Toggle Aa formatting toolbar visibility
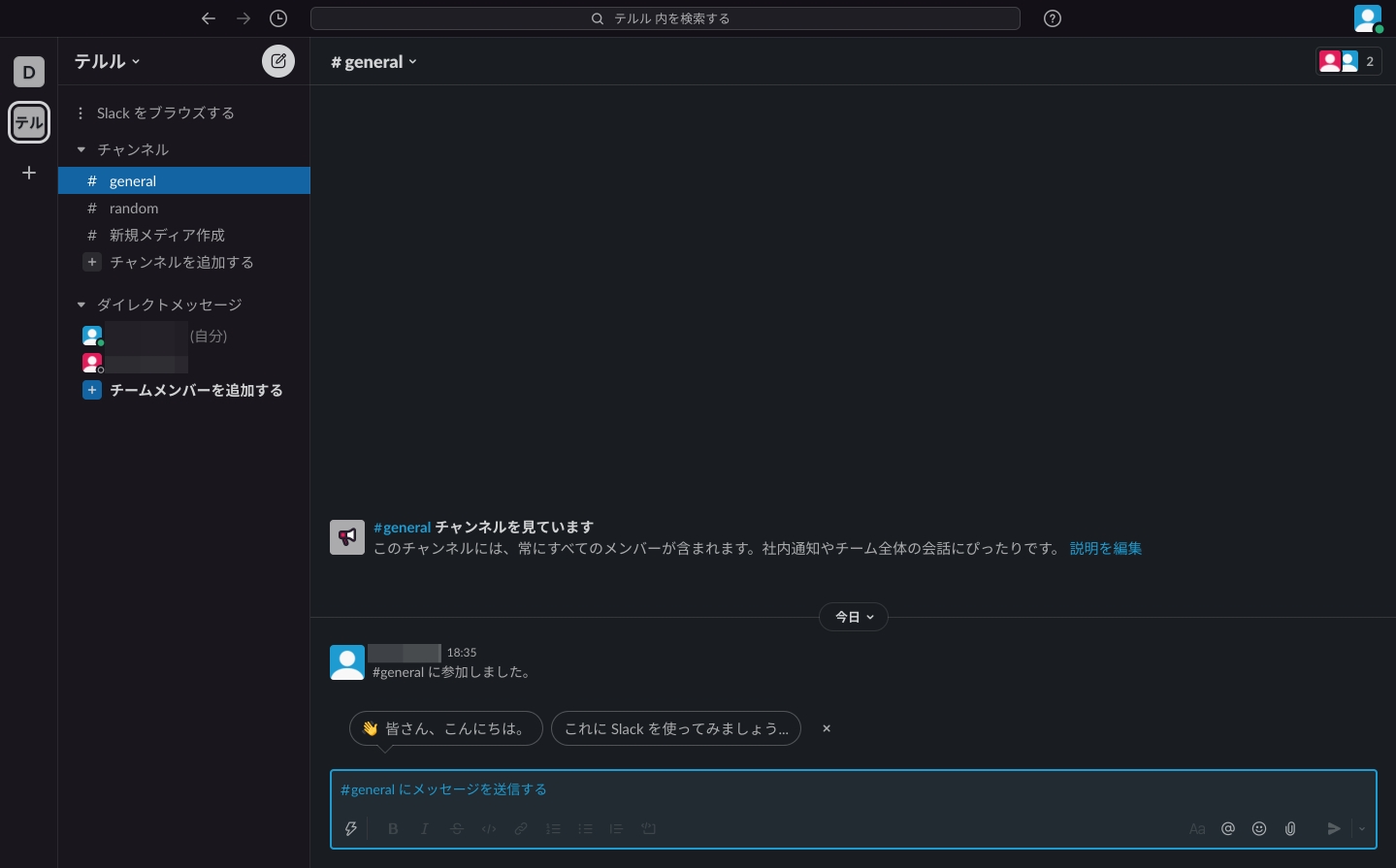 click(1197, 828)
